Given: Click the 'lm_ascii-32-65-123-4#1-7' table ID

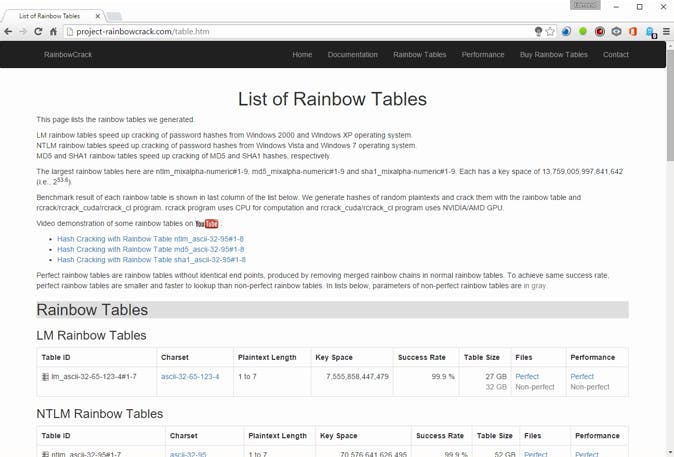Looking at the screenshot, I should (x=94, y=377).
